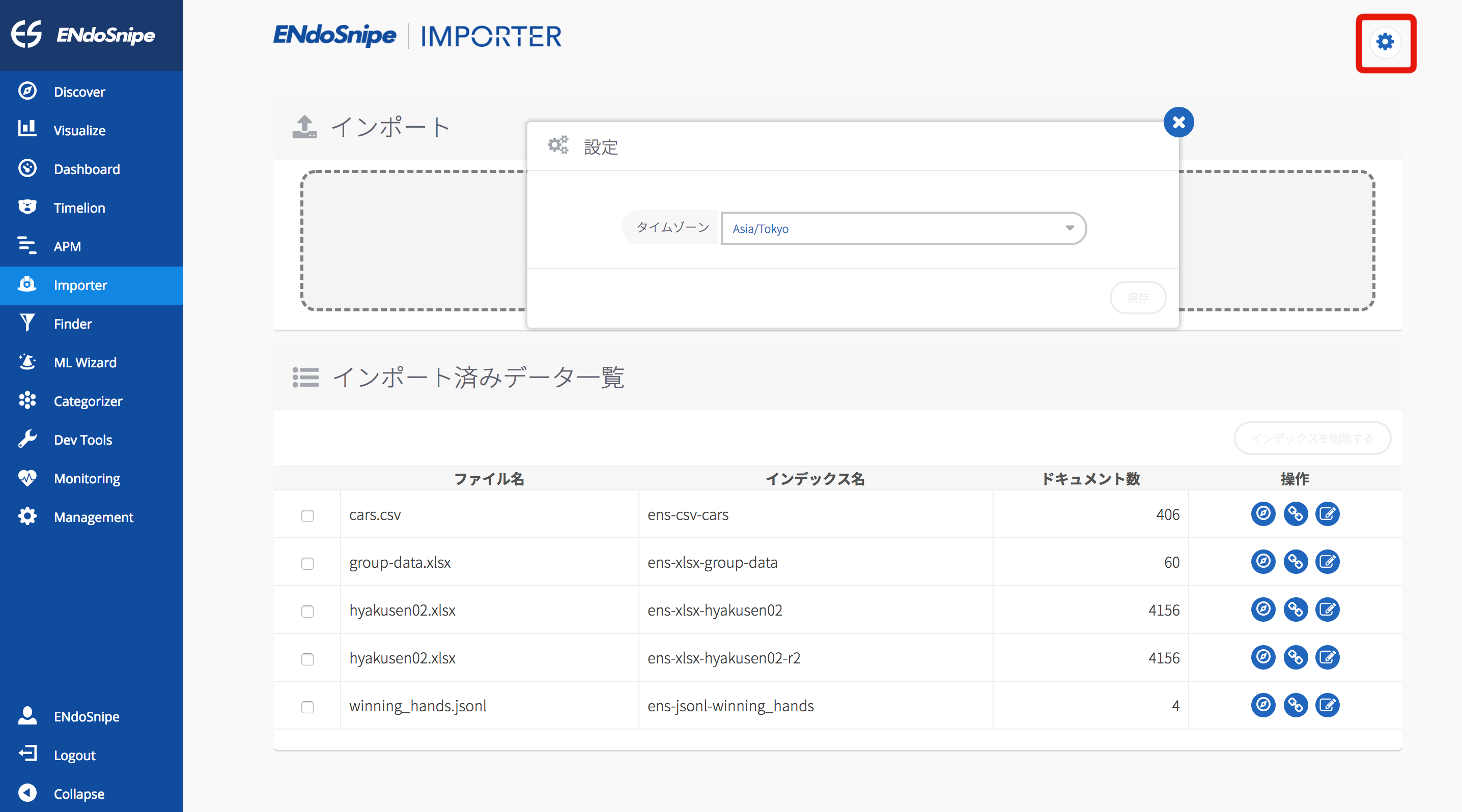The width and height of the screenshot is (1462, 812).
Task: Click the ML Wizard icon
Action: [27, 362]
